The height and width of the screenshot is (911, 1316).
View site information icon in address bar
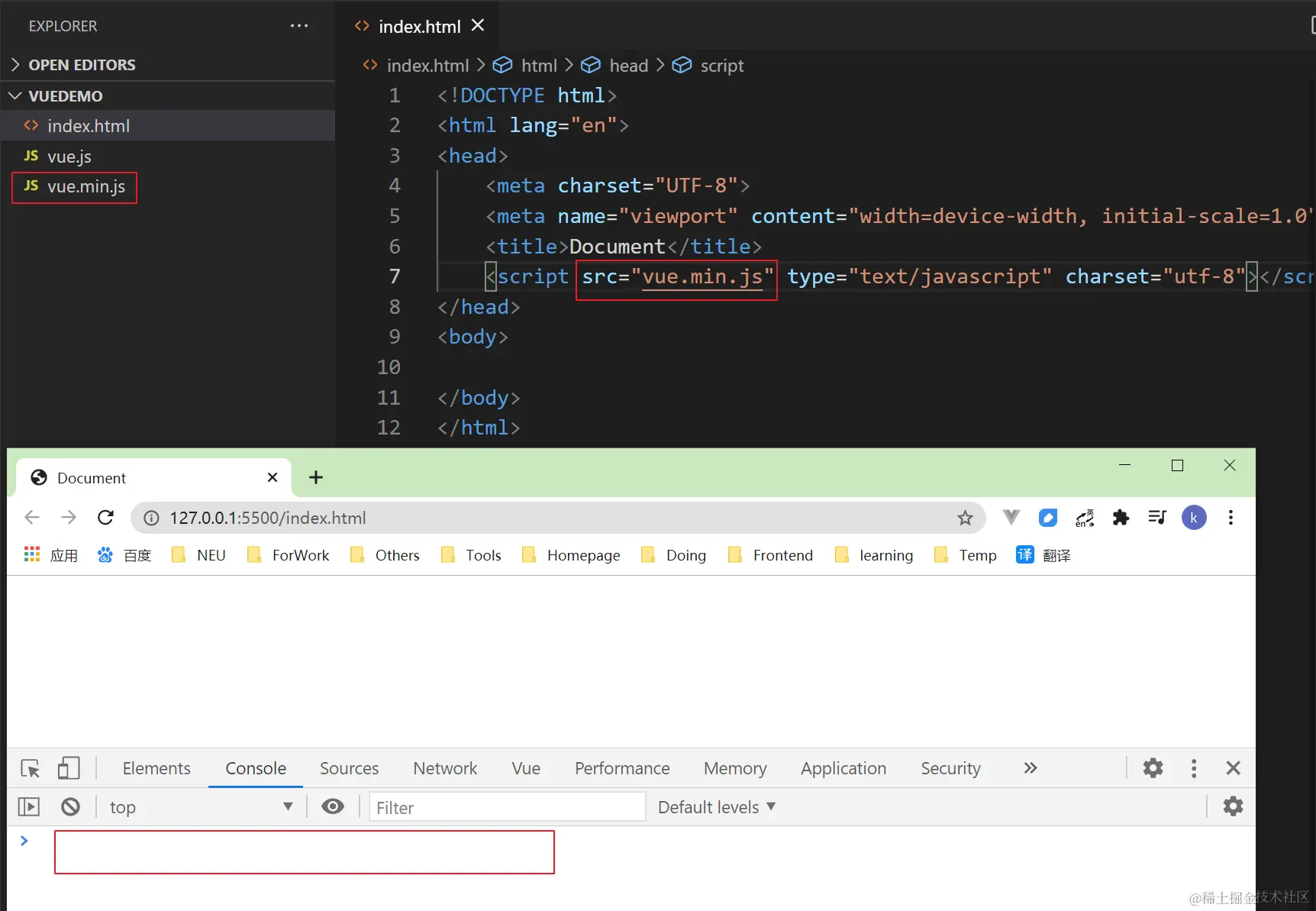coord(152,518)
